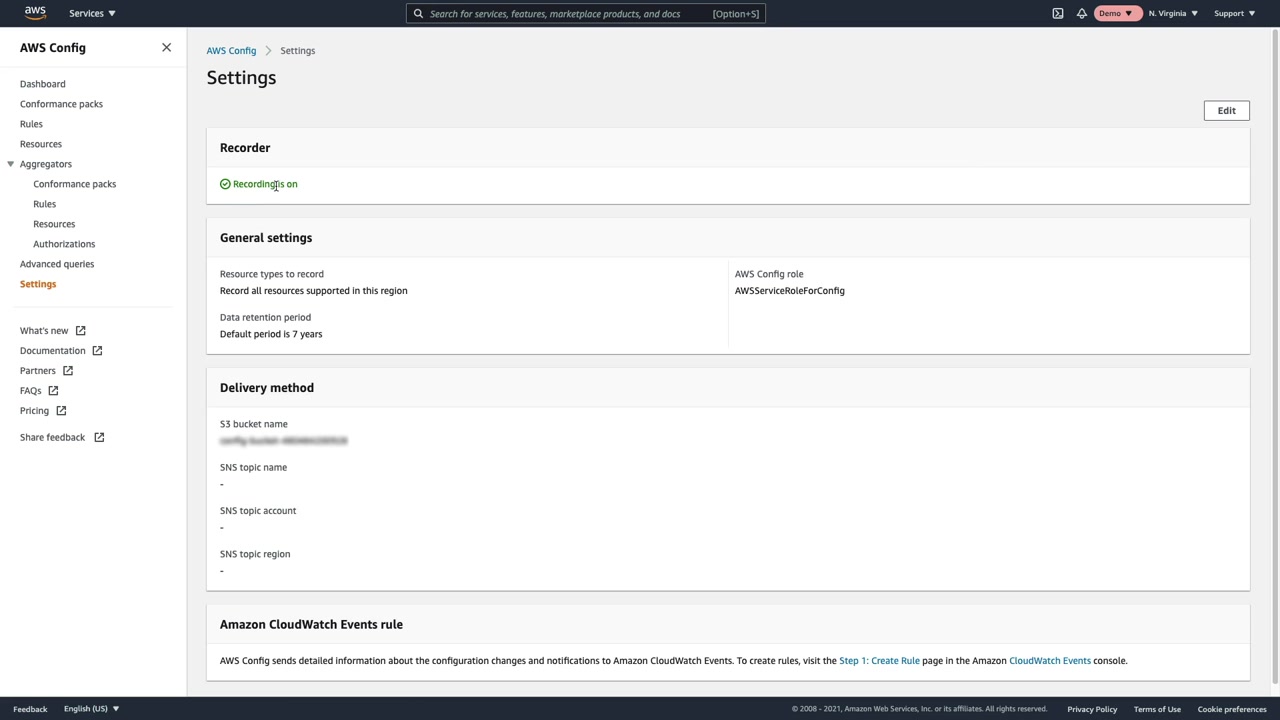This screenshot has height=720, width=1280.
Task: Open Conformance packs at the sidebar top level
Action: click(x=61, y=104)
